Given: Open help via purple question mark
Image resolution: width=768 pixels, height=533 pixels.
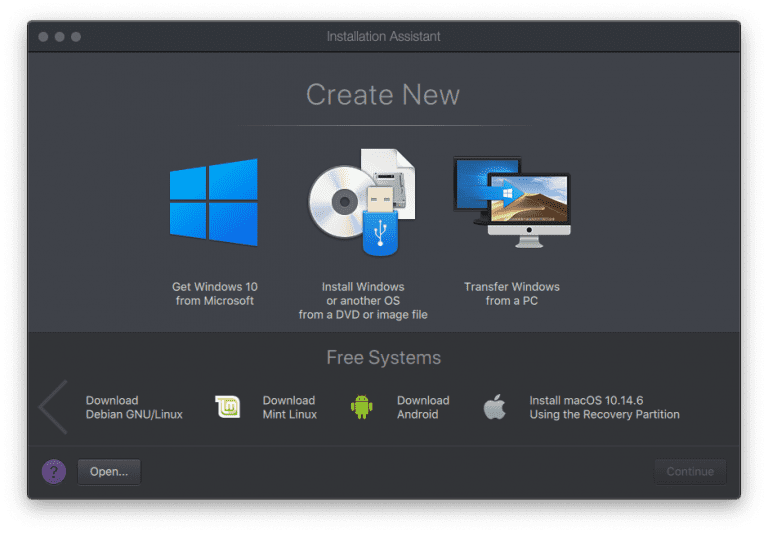Looking at the screenshot, I should pos(54,472).
